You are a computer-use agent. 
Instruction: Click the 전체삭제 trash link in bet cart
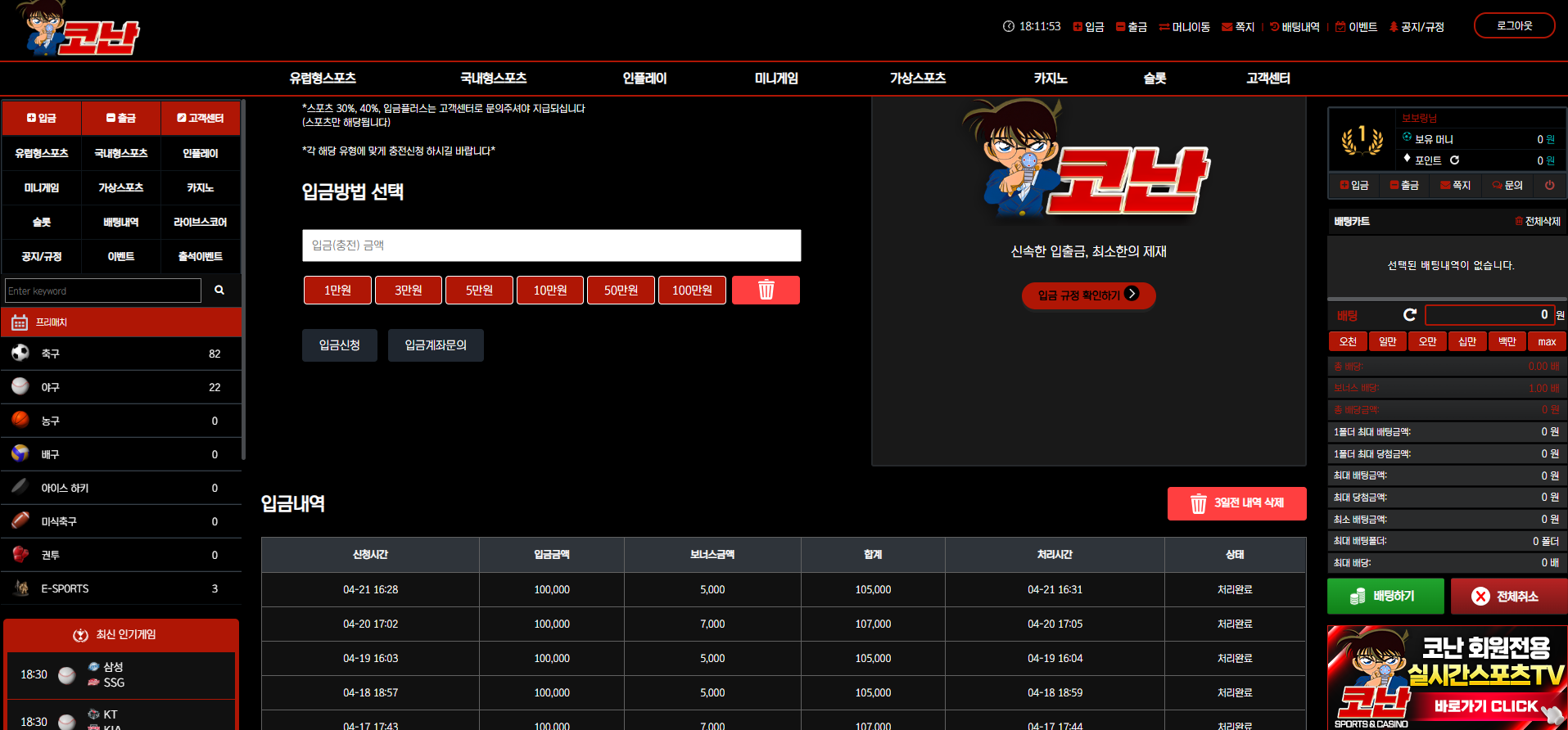tap(1538, 221)
